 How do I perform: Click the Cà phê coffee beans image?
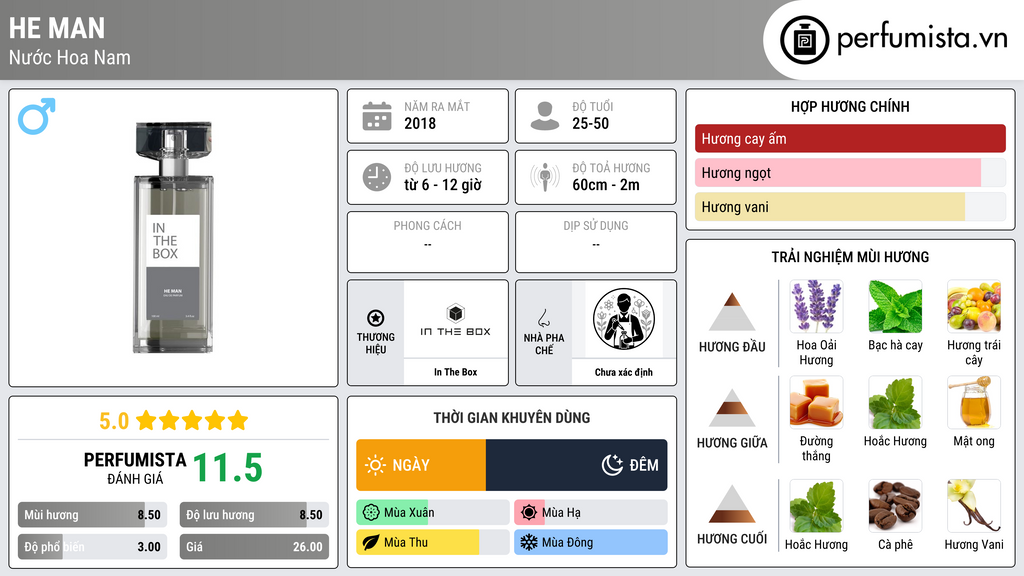coord(895,506)
